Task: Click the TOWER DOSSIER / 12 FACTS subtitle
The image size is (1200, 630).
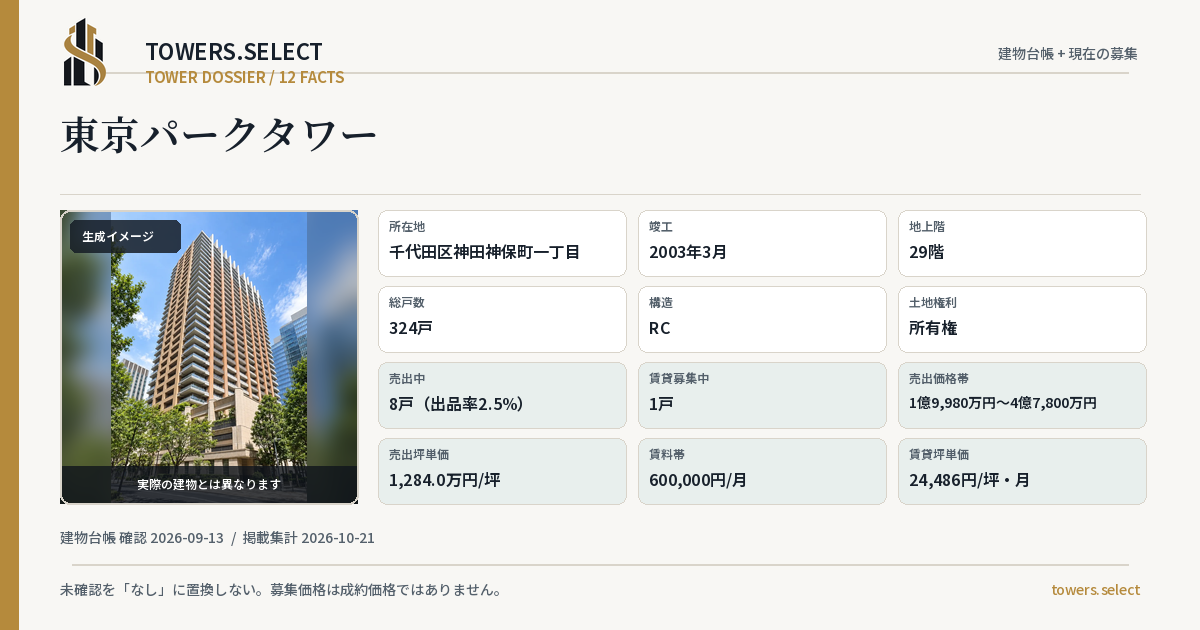Action: click(245, 77)
